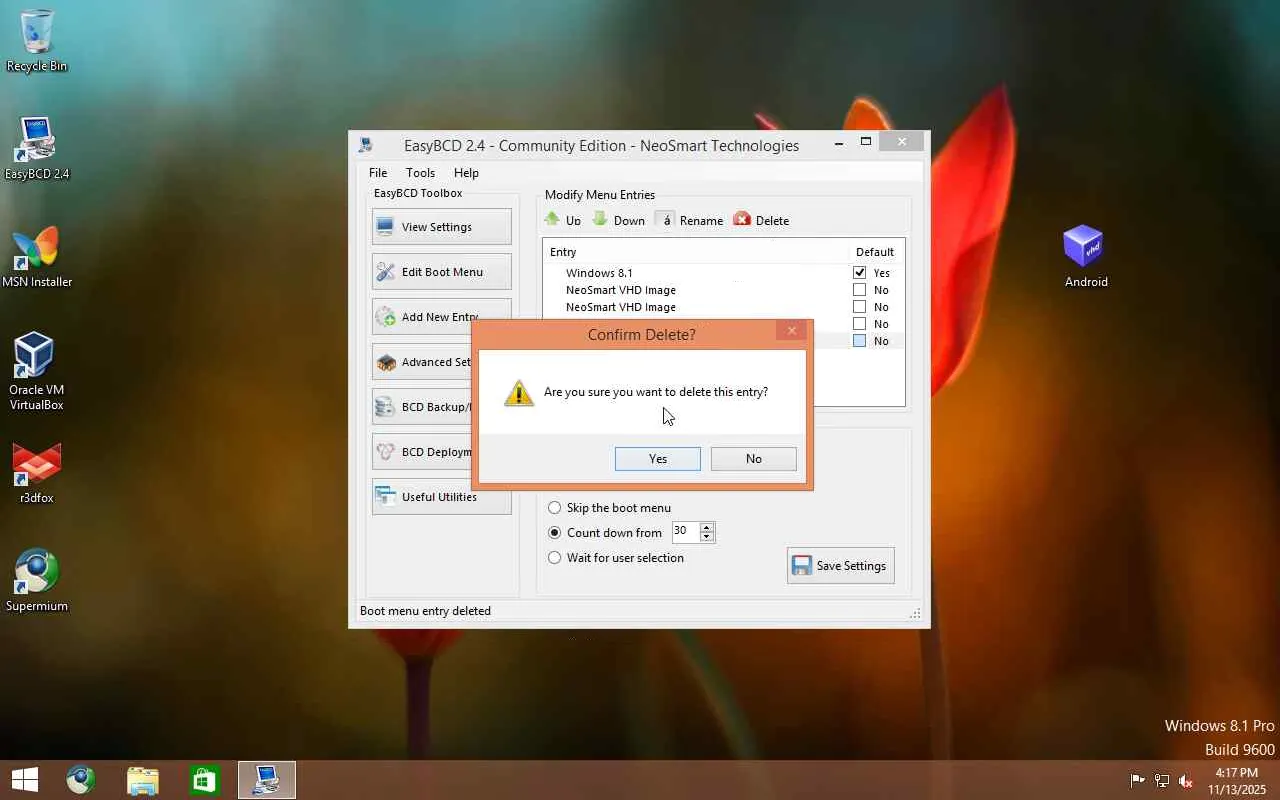Go to Add New Entry
The width and height of the screenshot is (1280, 800).
tap(441, 317)
